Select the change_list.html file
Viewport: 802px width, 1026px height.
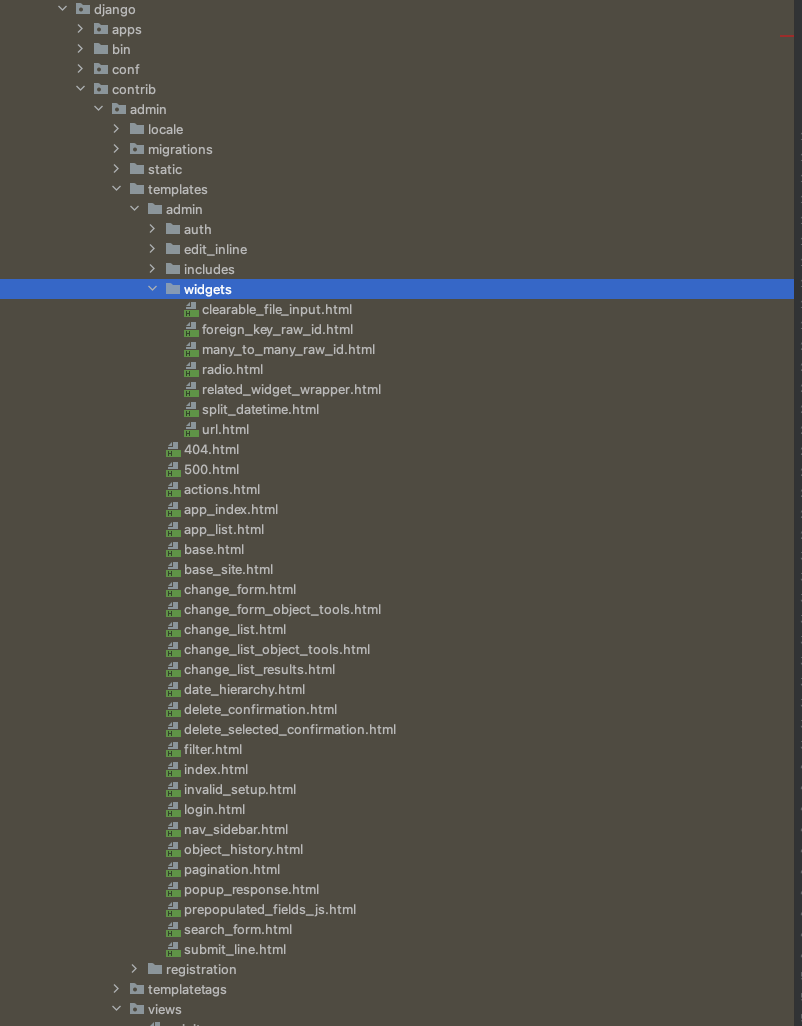pos(235,629)
